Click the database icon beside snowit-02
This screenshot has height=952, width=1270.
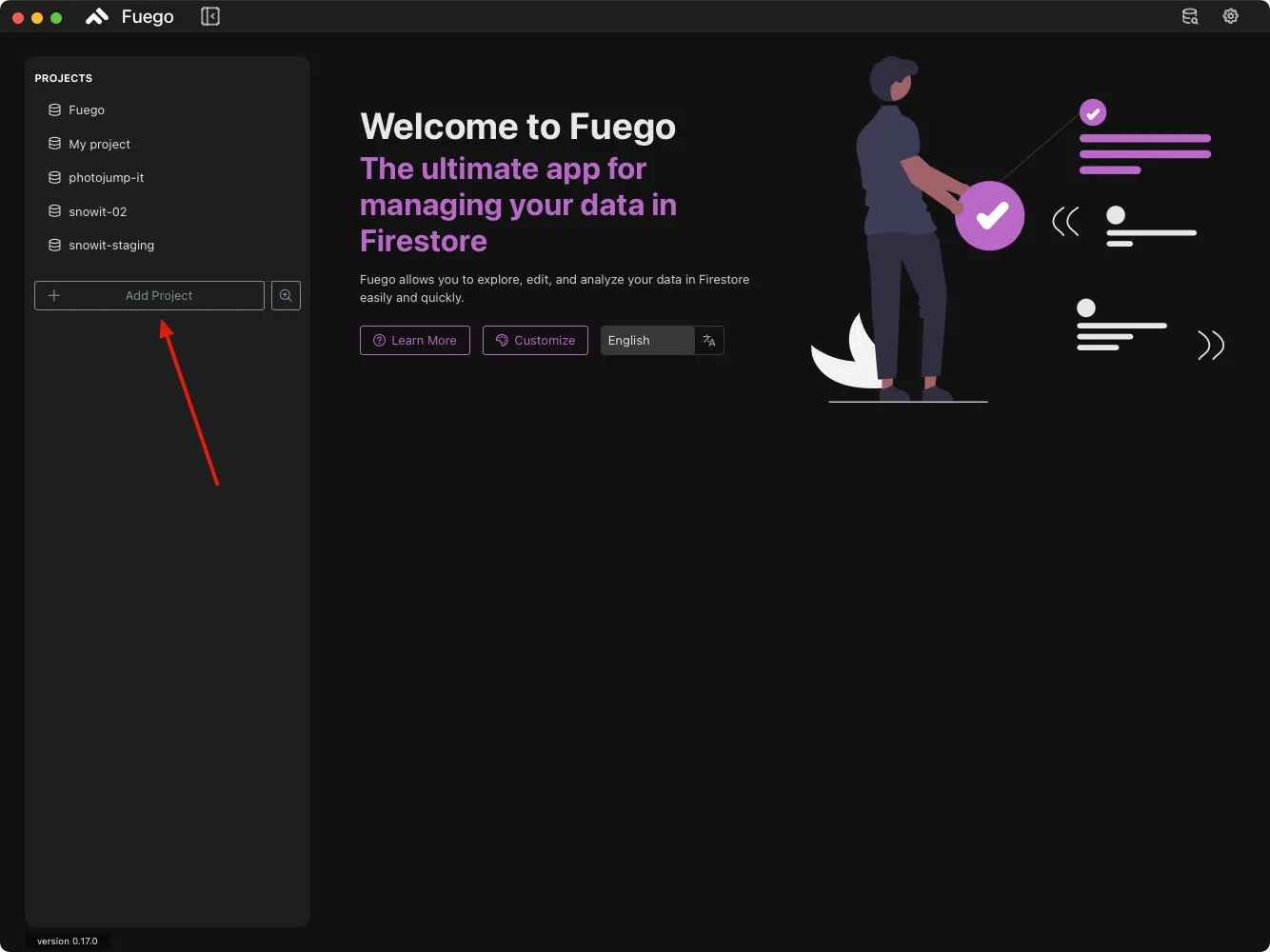54,211
